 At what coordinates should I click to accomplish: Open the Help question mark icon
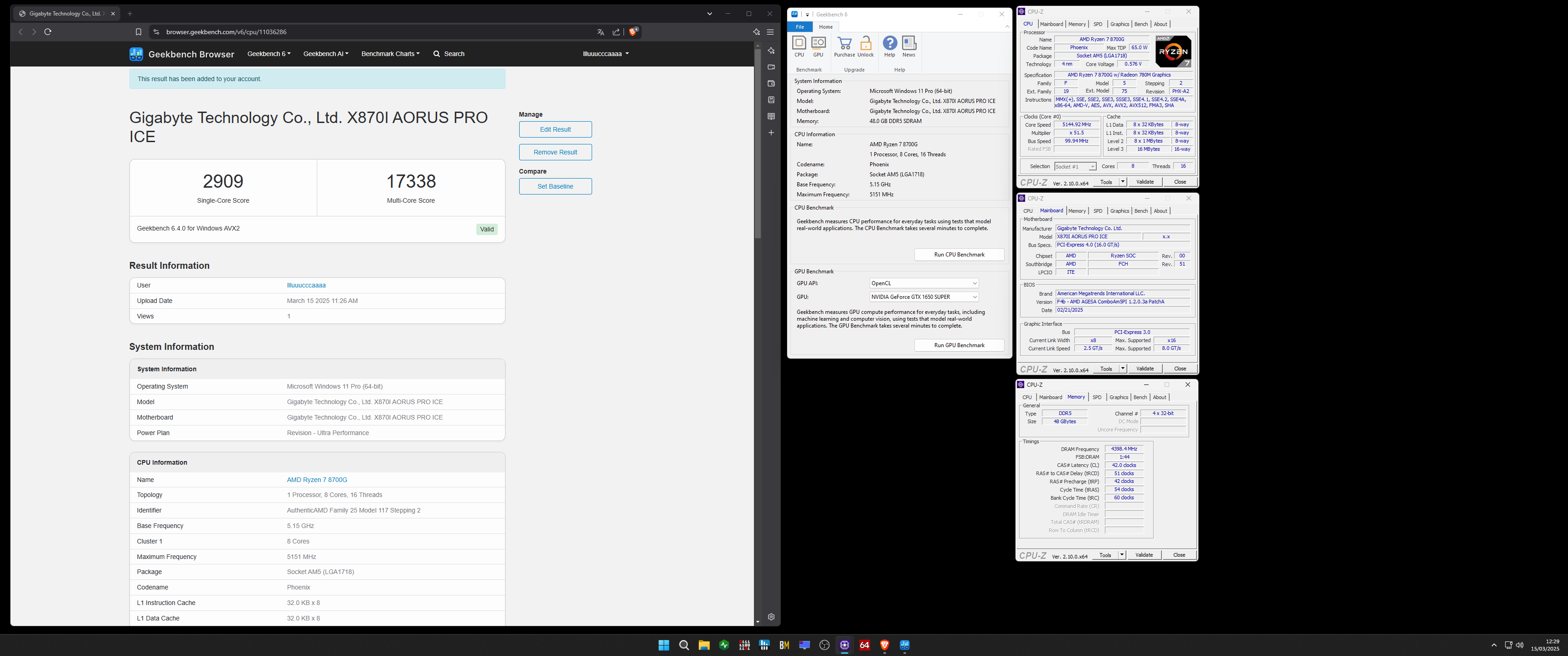(889, 46)
